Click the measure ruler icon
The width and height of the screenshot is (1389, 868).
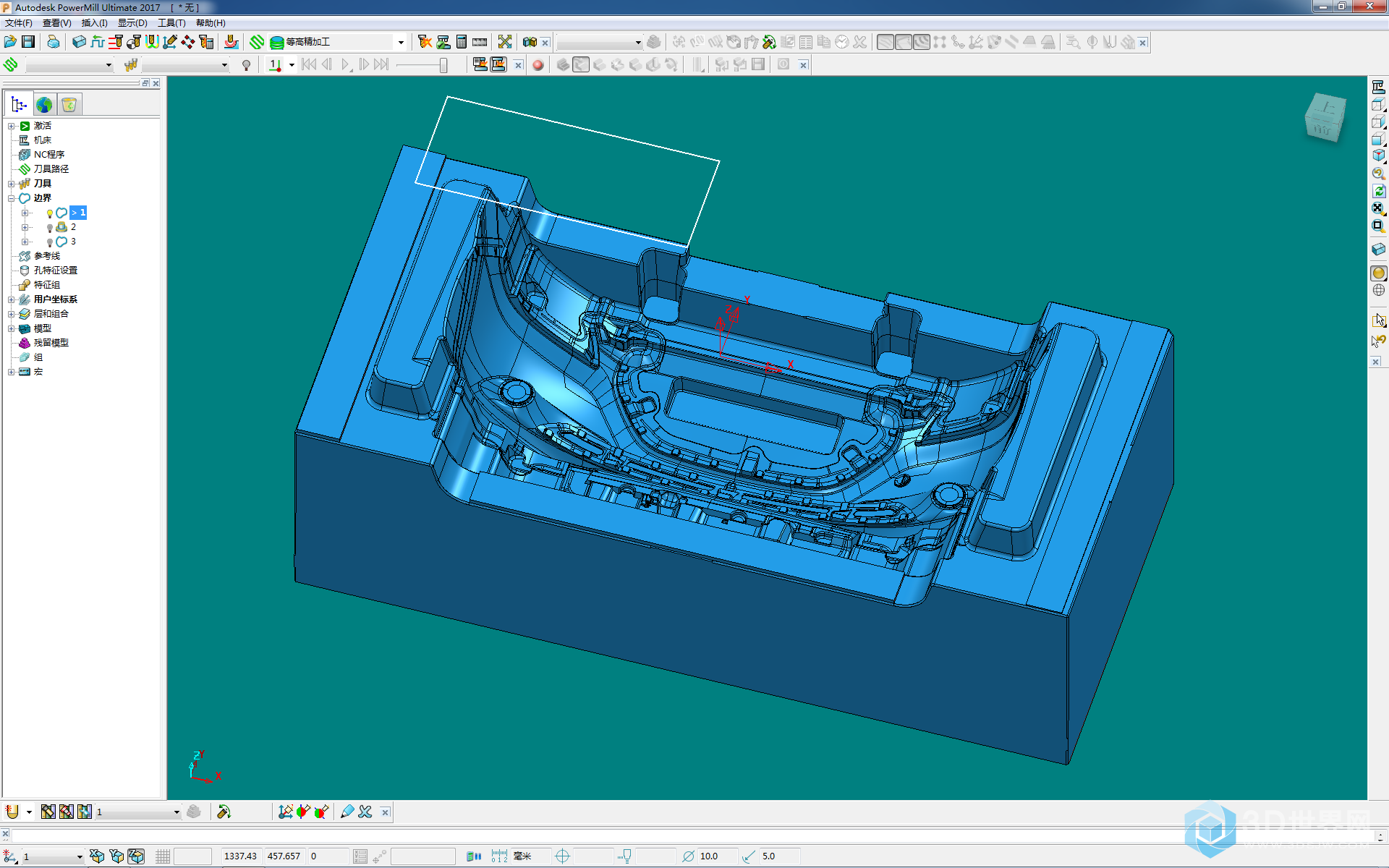click(x=480, y=42)
